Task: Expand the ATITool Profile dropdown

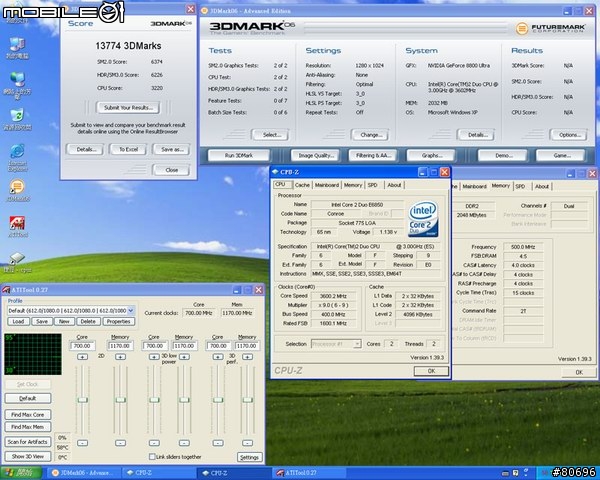Action: (x=131, y=310)
